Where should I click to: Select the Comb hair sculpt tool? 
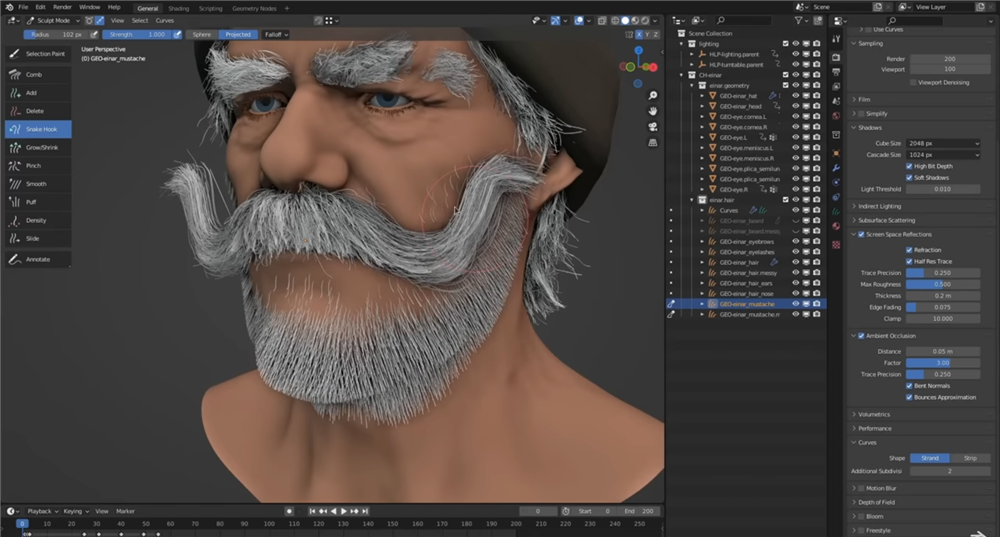(34, 74)
